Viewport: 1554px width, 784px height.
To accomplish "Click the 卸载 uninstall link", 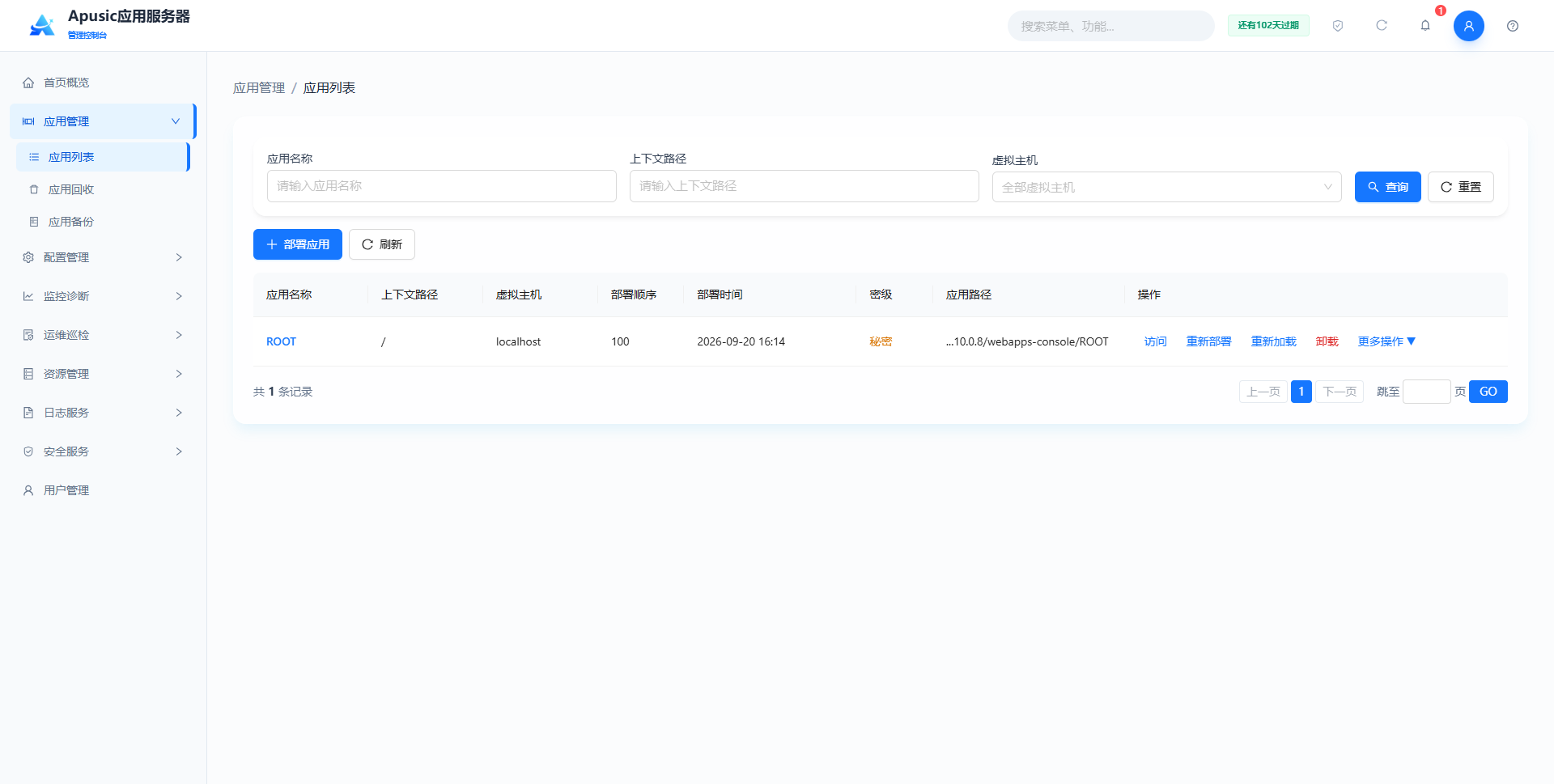I will [x=1327, y=341].
